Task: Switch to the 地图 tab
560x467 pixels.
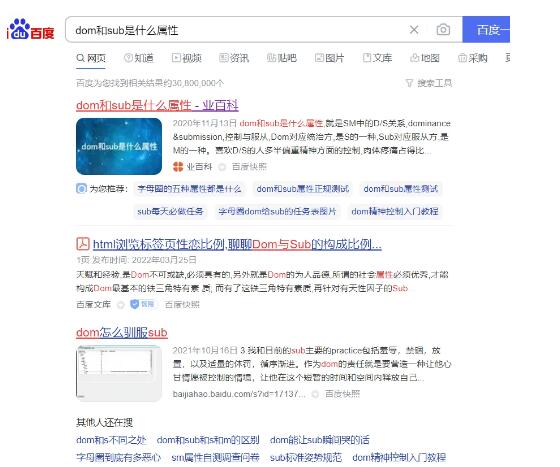Action: (425, 58)
